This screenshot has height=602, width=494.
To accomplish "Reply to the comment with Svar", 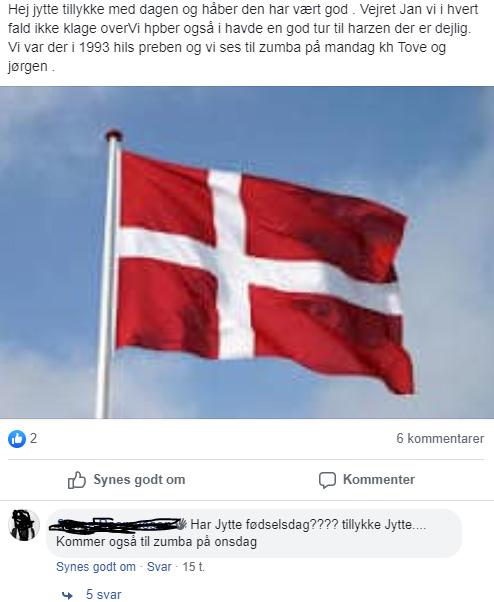I will pyautogui.click(x=159, y=567).
